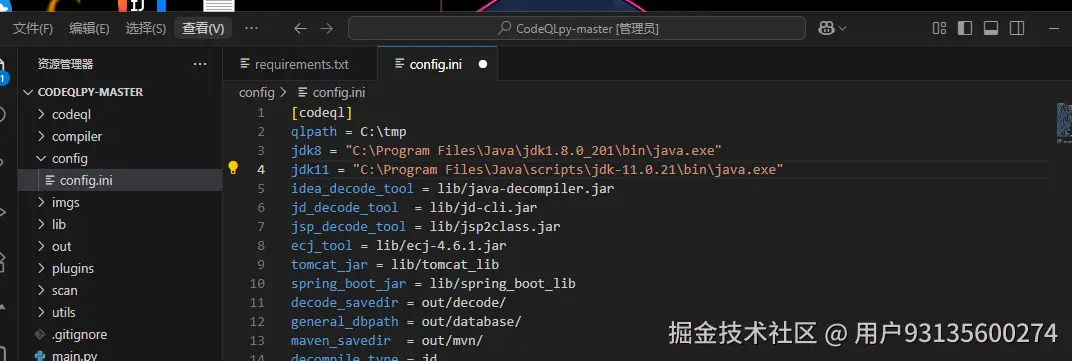Click the unsaved dot on config.ini tab

(x=483, y=64)
